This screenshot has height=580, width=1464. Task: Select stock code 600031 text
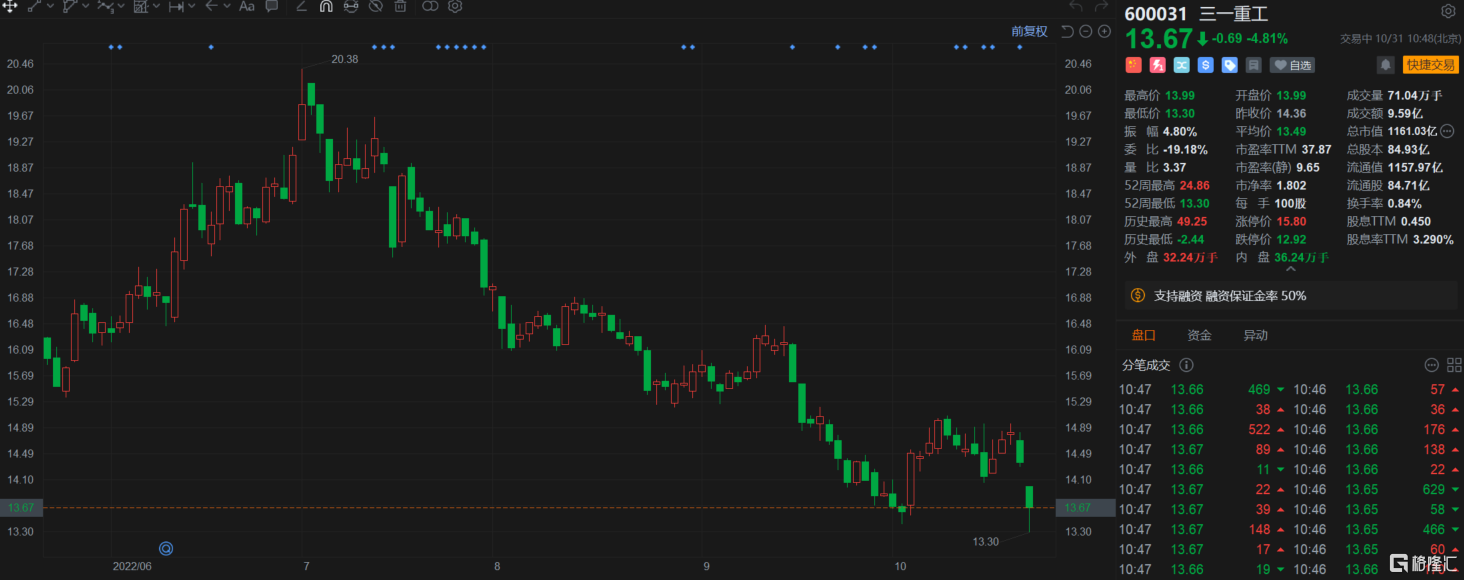pos(1156,13)
